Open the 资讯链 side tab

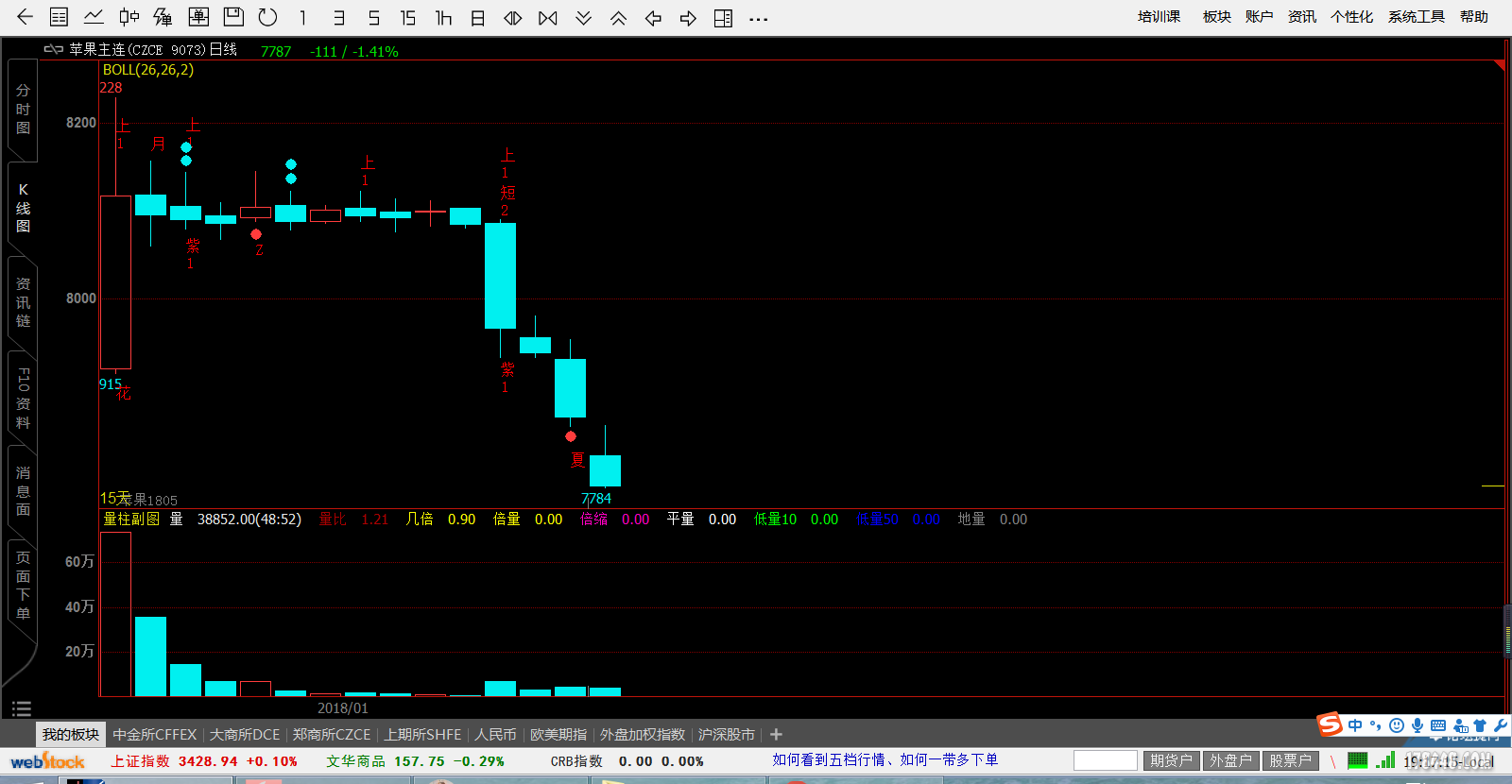23,302
